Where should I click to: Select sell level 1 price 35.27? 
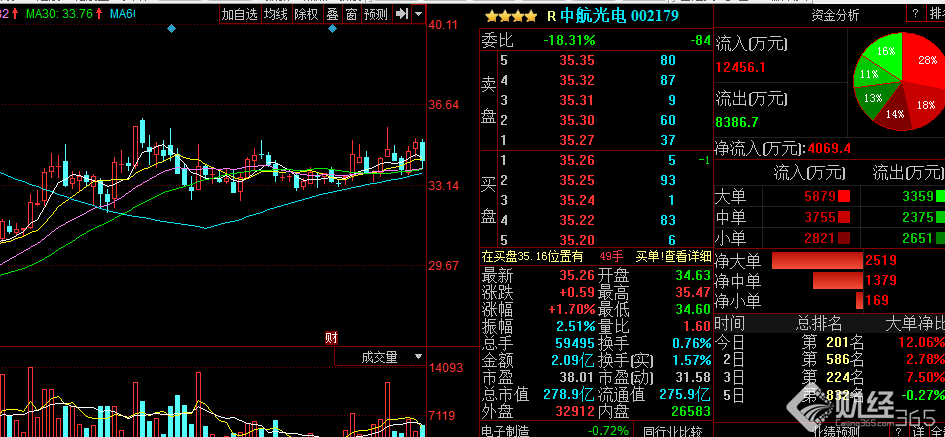point(577,140)
